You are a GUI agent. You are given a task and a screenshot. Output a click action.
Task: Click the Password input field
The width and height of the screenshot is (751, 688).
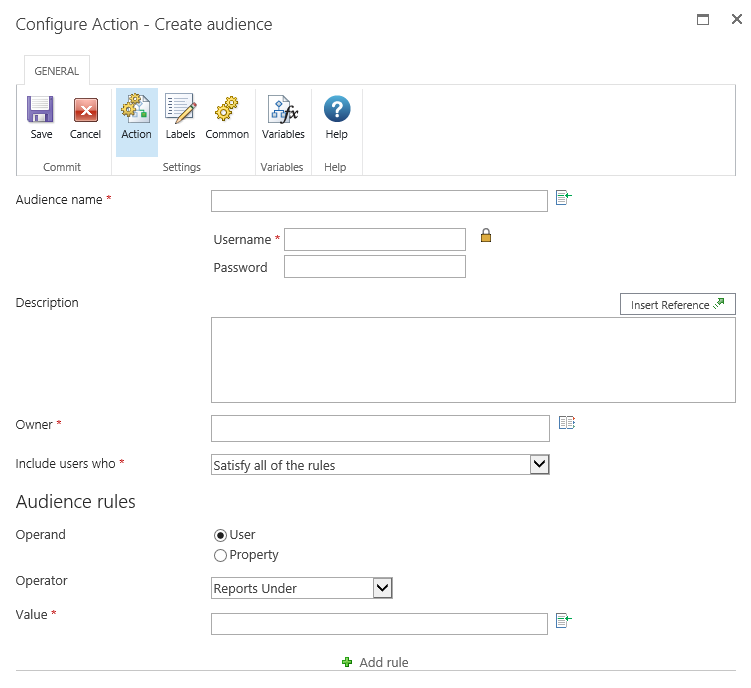(374, 267)
